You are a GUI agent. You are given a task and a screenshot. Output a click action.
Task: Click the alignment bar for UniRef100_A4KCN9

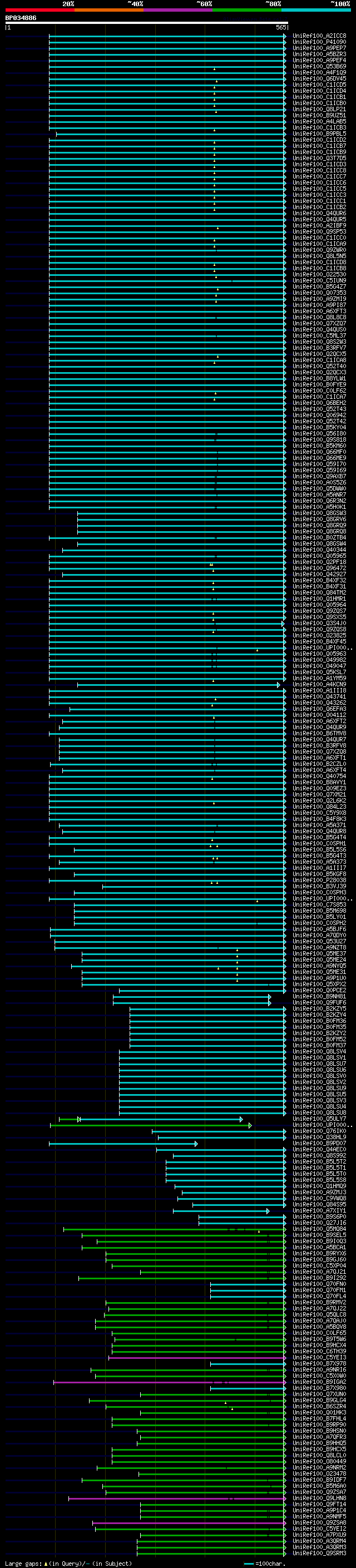pyautogui.click(x=179, y=685)
